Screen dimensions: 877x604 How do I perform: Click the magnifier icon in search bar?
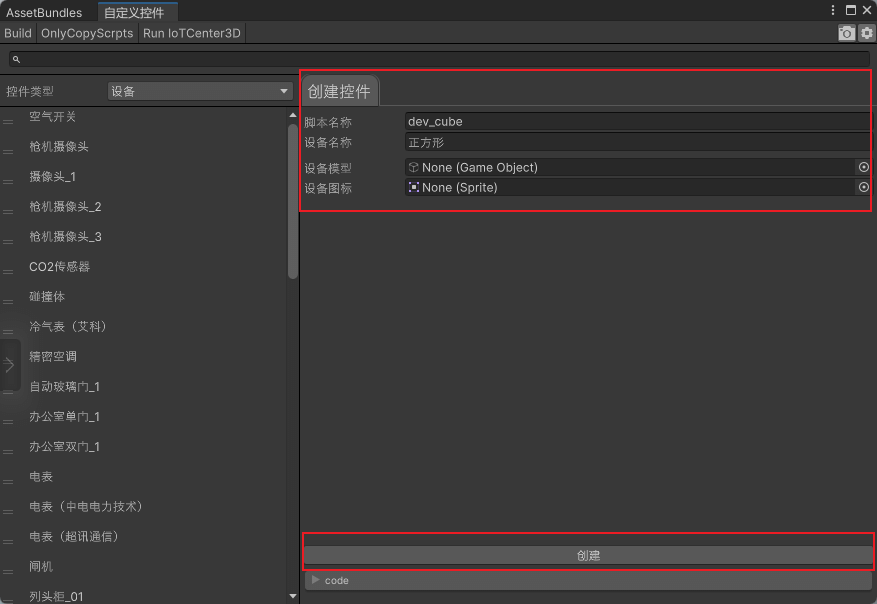pos(16,60)
